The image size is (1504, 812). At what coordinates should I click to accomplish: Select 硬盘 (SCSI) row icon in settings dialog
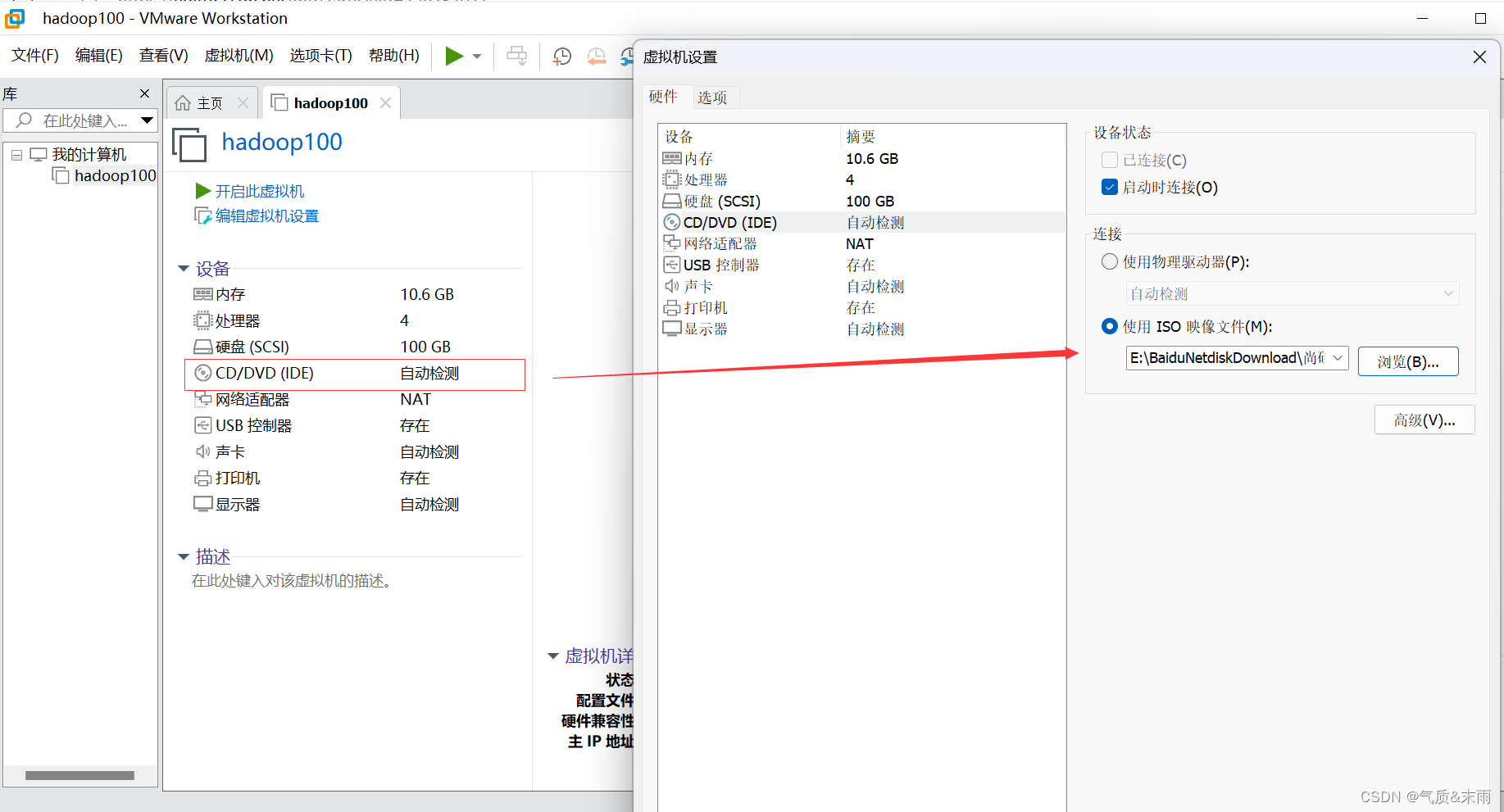tap(672, 201)
